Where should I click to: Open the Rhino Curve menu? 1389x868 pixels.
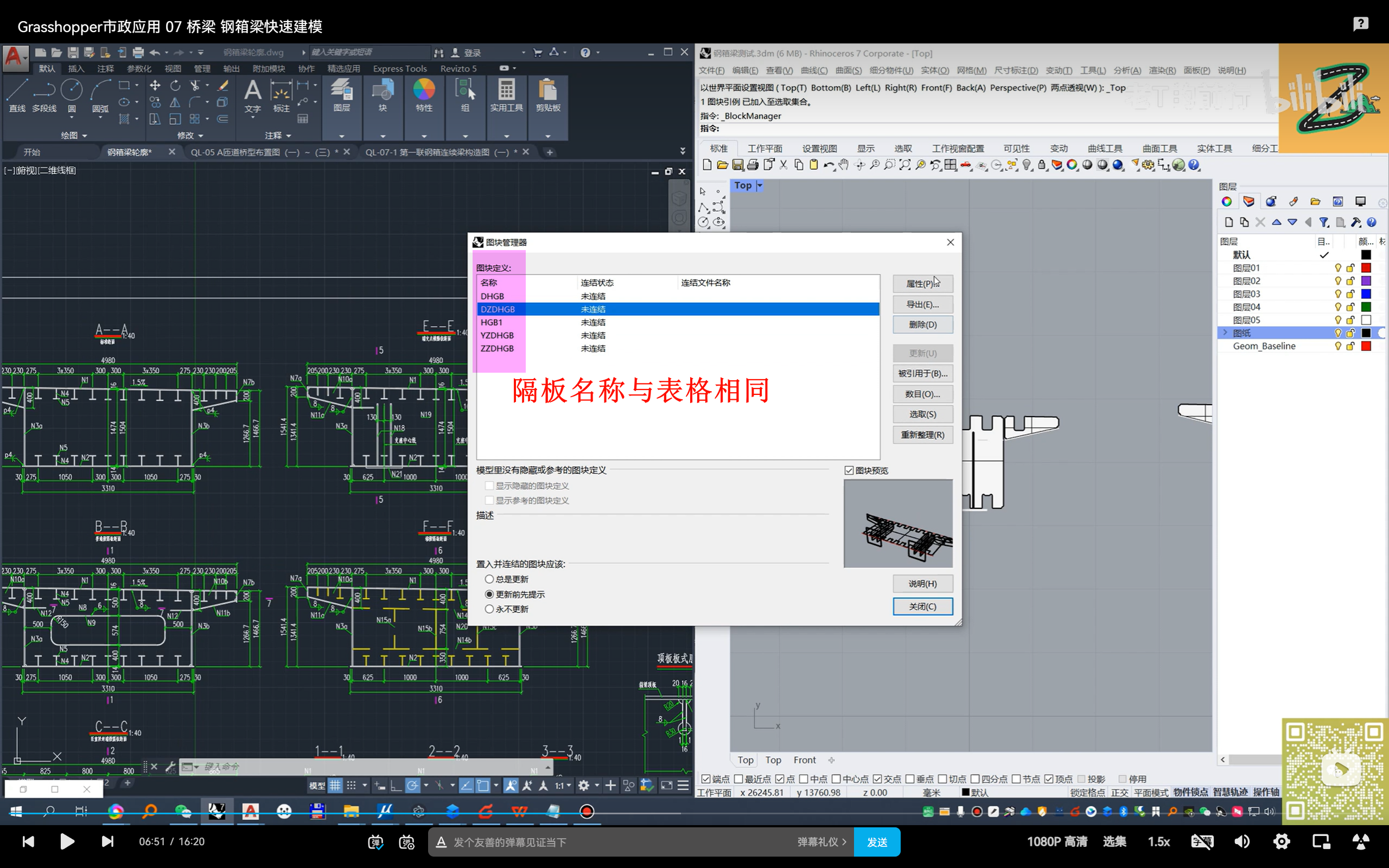(814, 70)
